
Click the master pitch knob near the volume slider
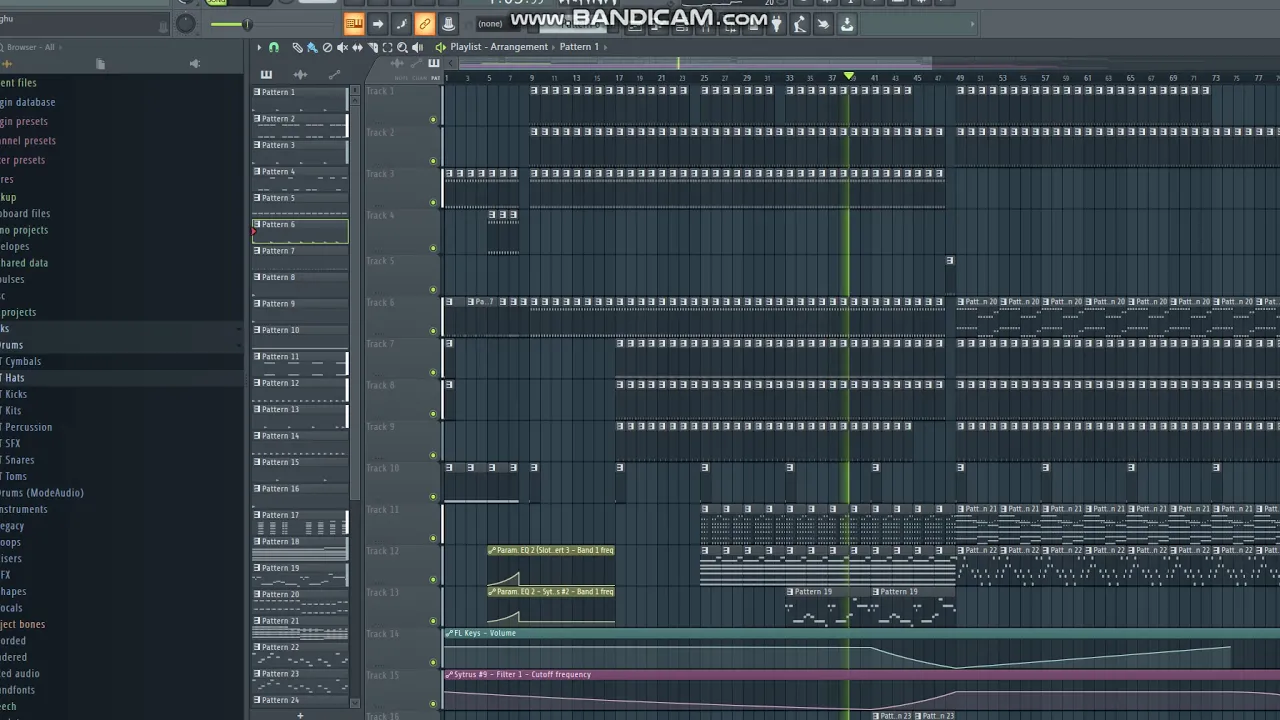pyautogui.click(x=186, y=24)
